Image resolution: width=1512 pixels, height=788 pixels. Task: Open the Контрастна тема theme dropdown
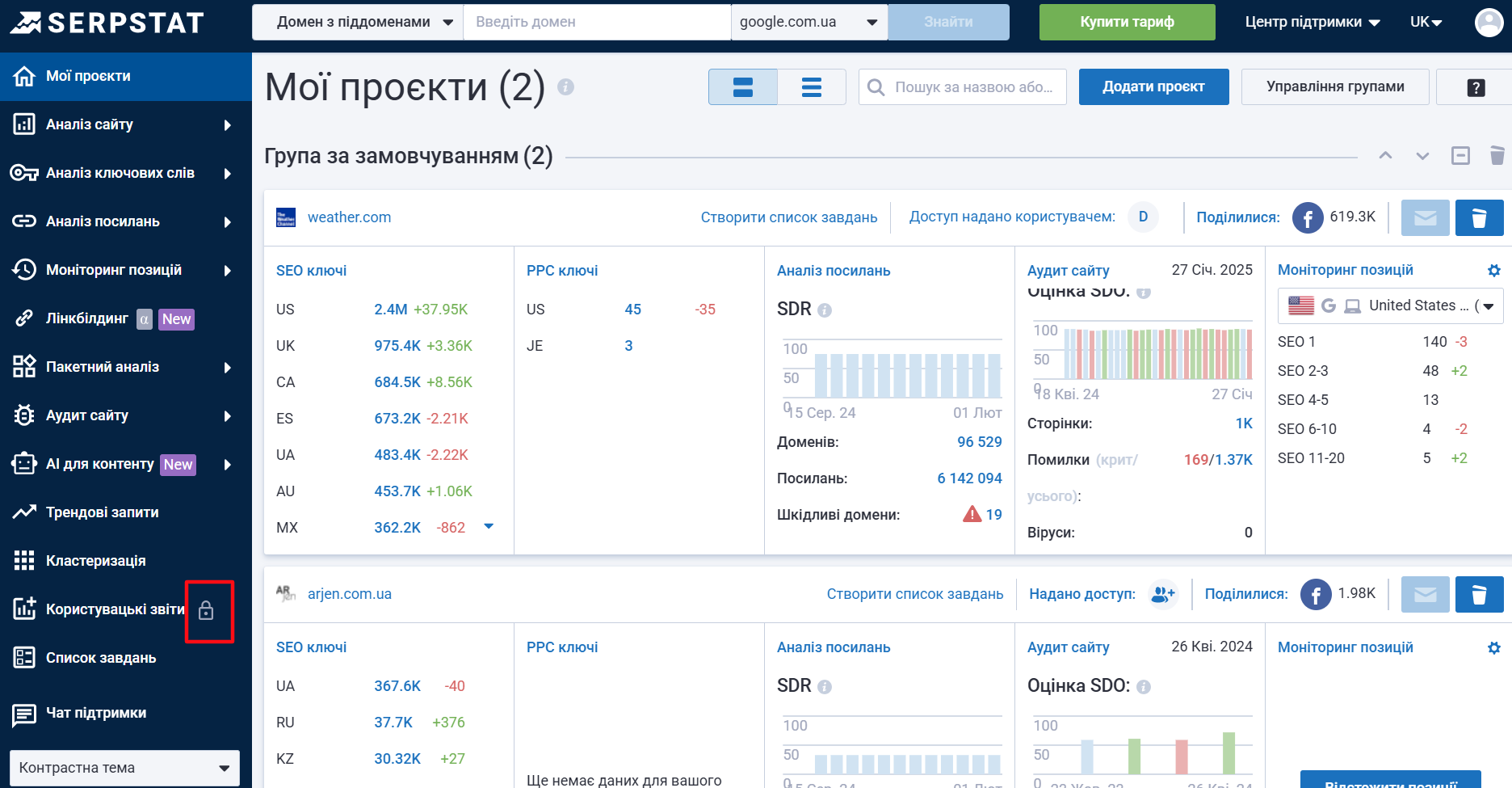[x=124, y=768]
